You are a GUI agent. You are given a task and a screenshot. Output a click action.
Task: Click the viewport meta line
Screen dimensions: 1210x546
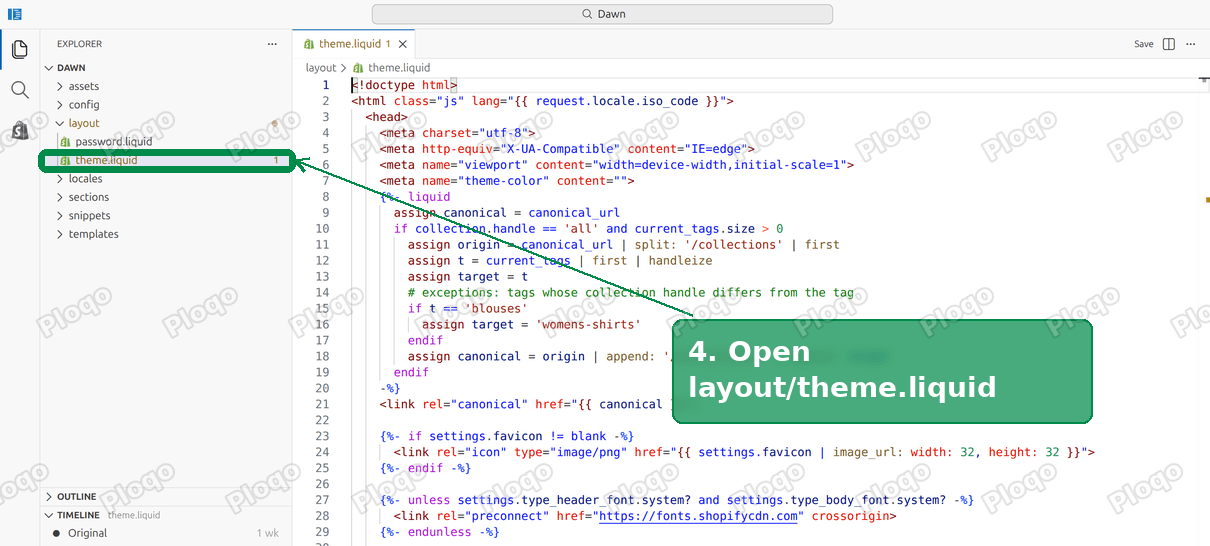[x=616, y=165]
